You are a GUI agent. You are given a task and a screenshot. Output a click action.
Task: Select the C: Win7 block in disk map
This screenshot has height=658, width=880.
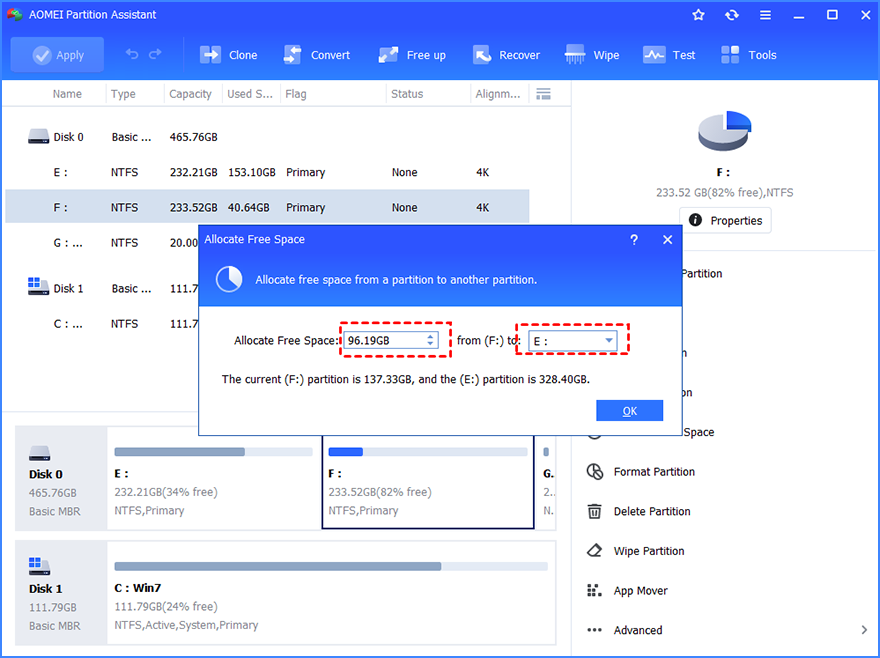(x=331, y=593)
